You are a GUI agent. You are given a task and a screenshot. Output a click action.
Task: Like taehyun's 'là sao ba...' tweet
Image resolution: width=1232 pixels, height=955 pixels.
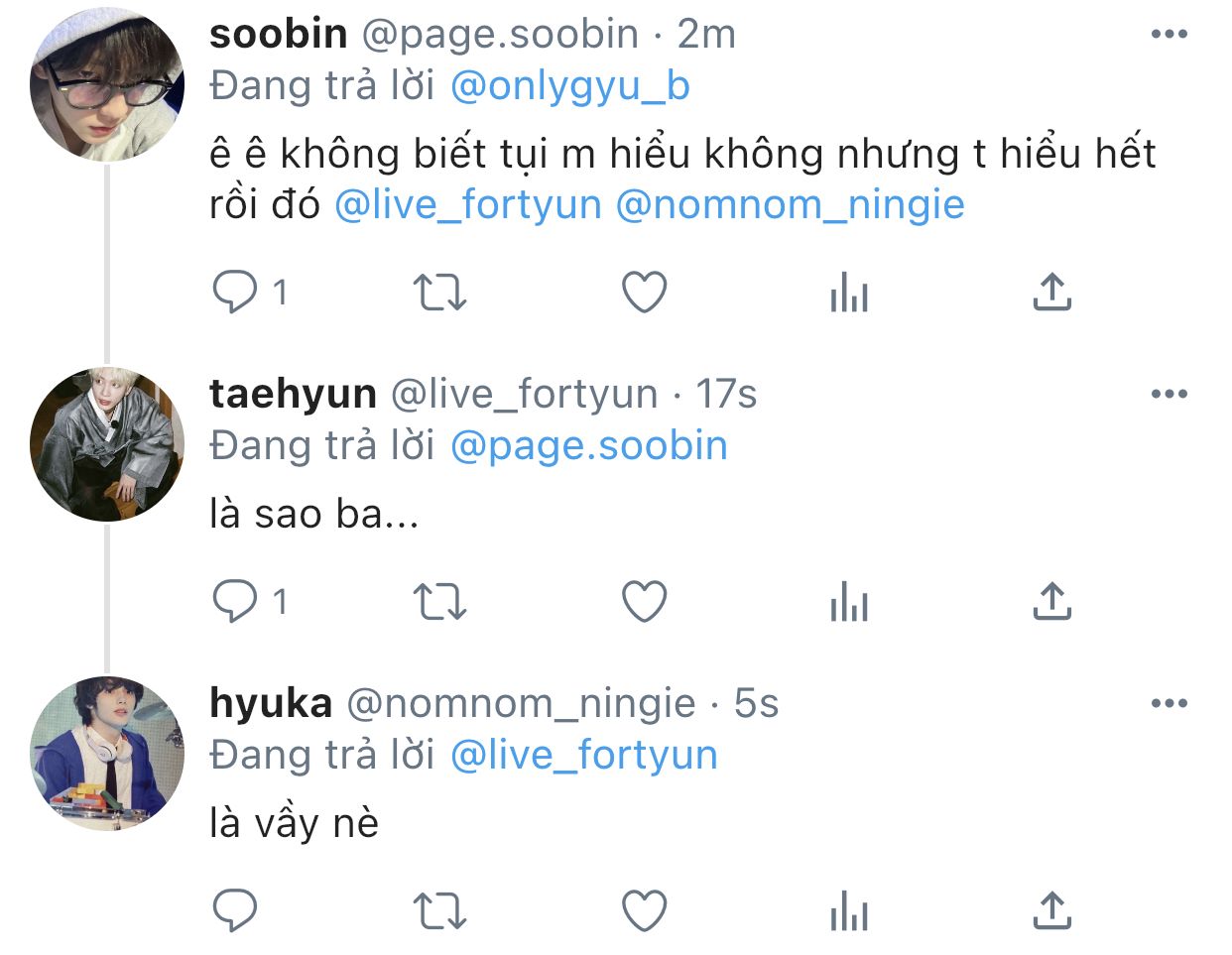(645, 602)
